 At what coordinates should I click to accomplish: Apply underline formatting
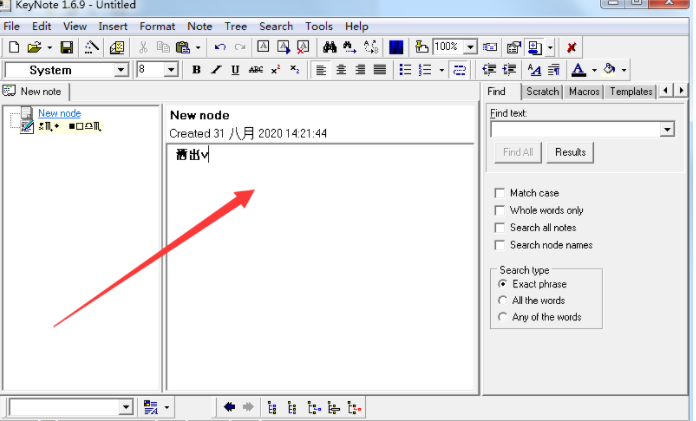click(x=235, y=70)
